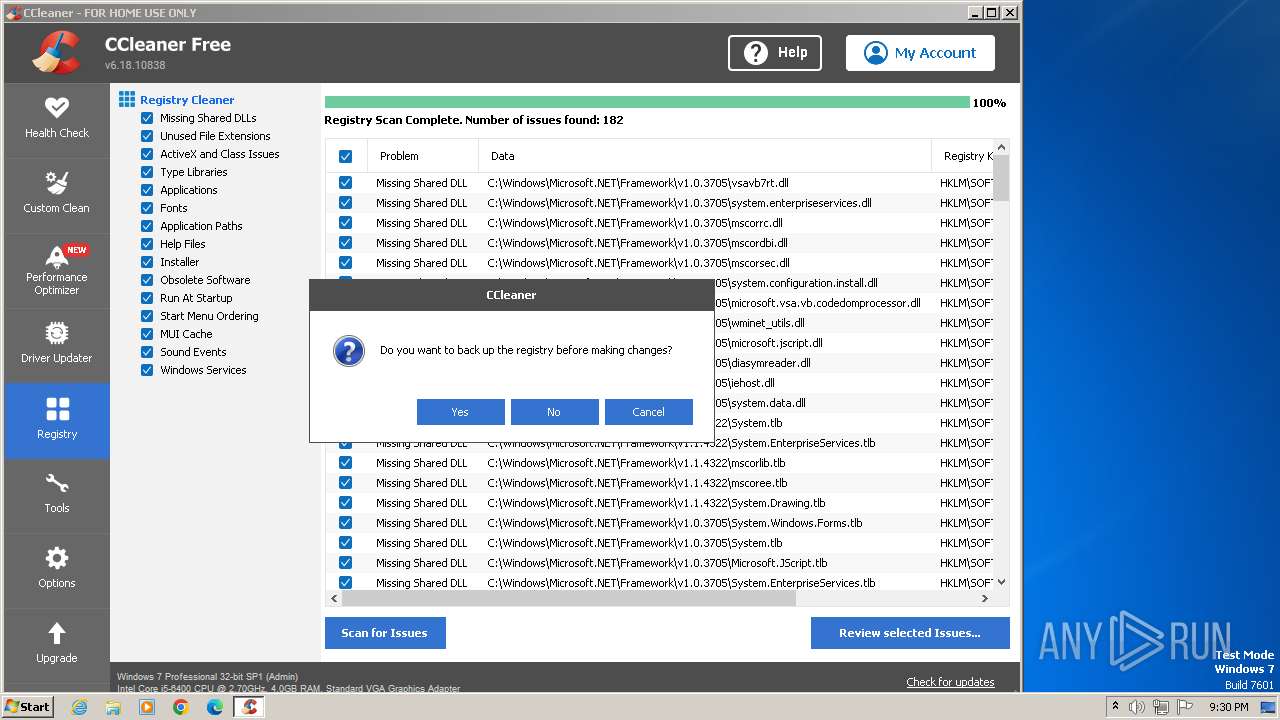Click the taskbar clock showing 9:30 PM
The image size is (1280, 720).
pyautogui.click(x=1228, y=707)
